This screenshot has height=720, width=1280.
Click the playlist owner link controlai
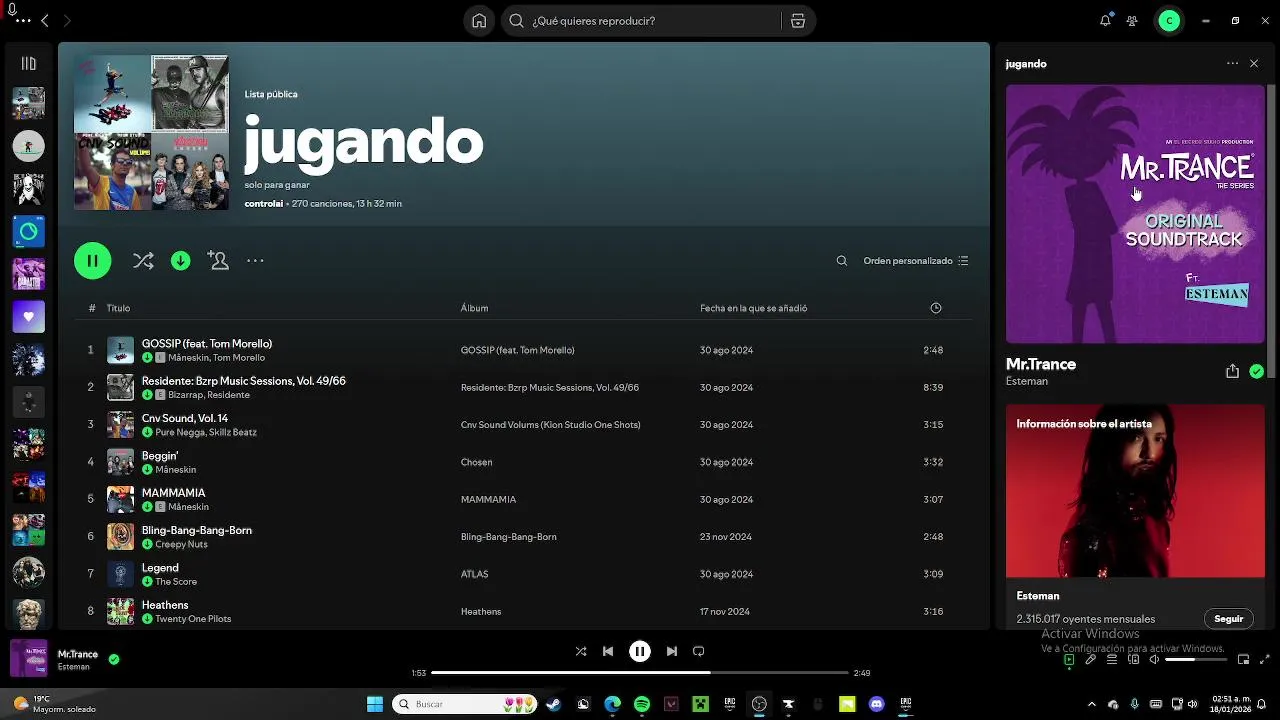(x=264, y=204)
